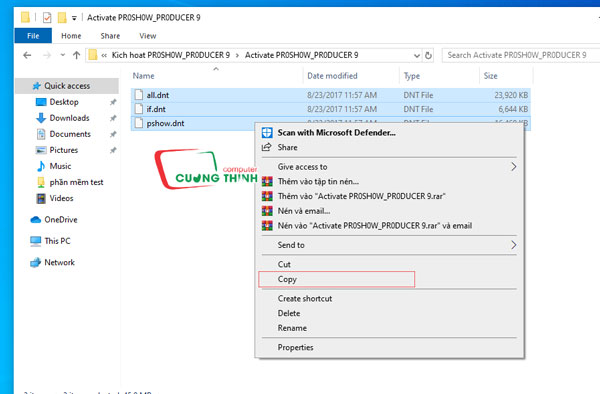Click the pin icon next to Pictures
This screenshot has height=394, width=600.
(x=113, y=150)
